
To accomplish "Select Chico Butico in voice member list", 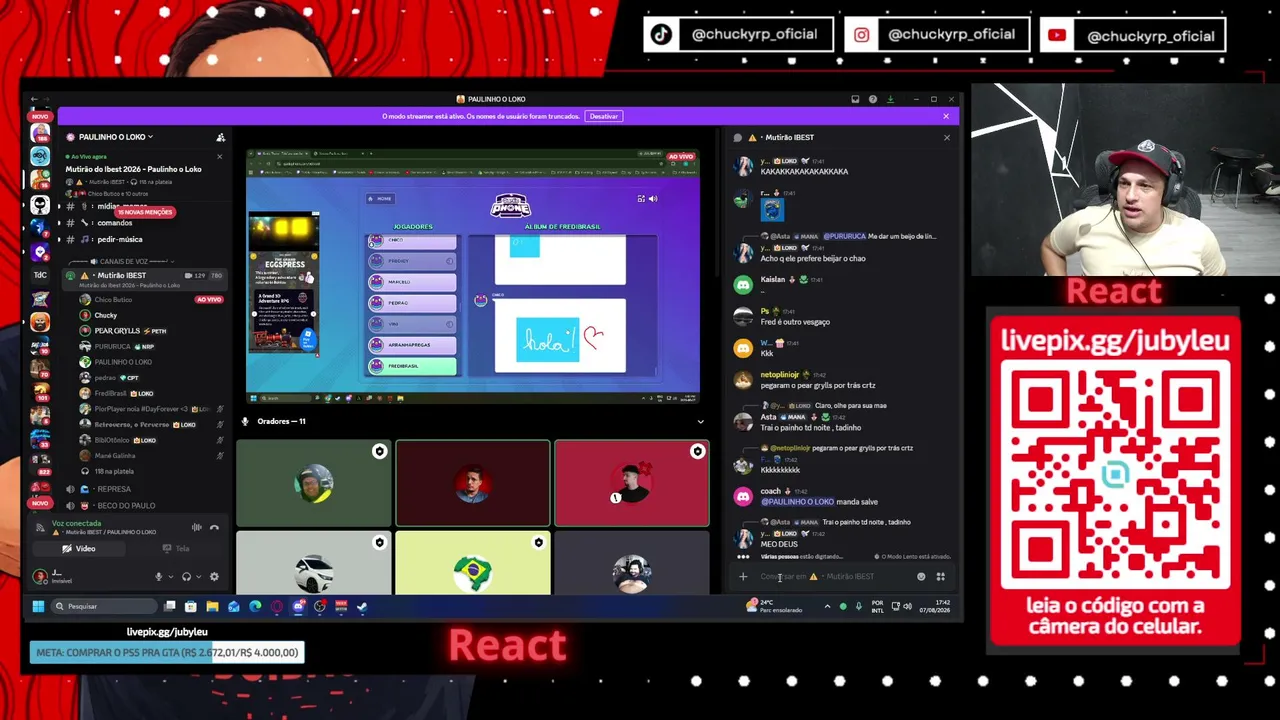I will pos(143,300).
